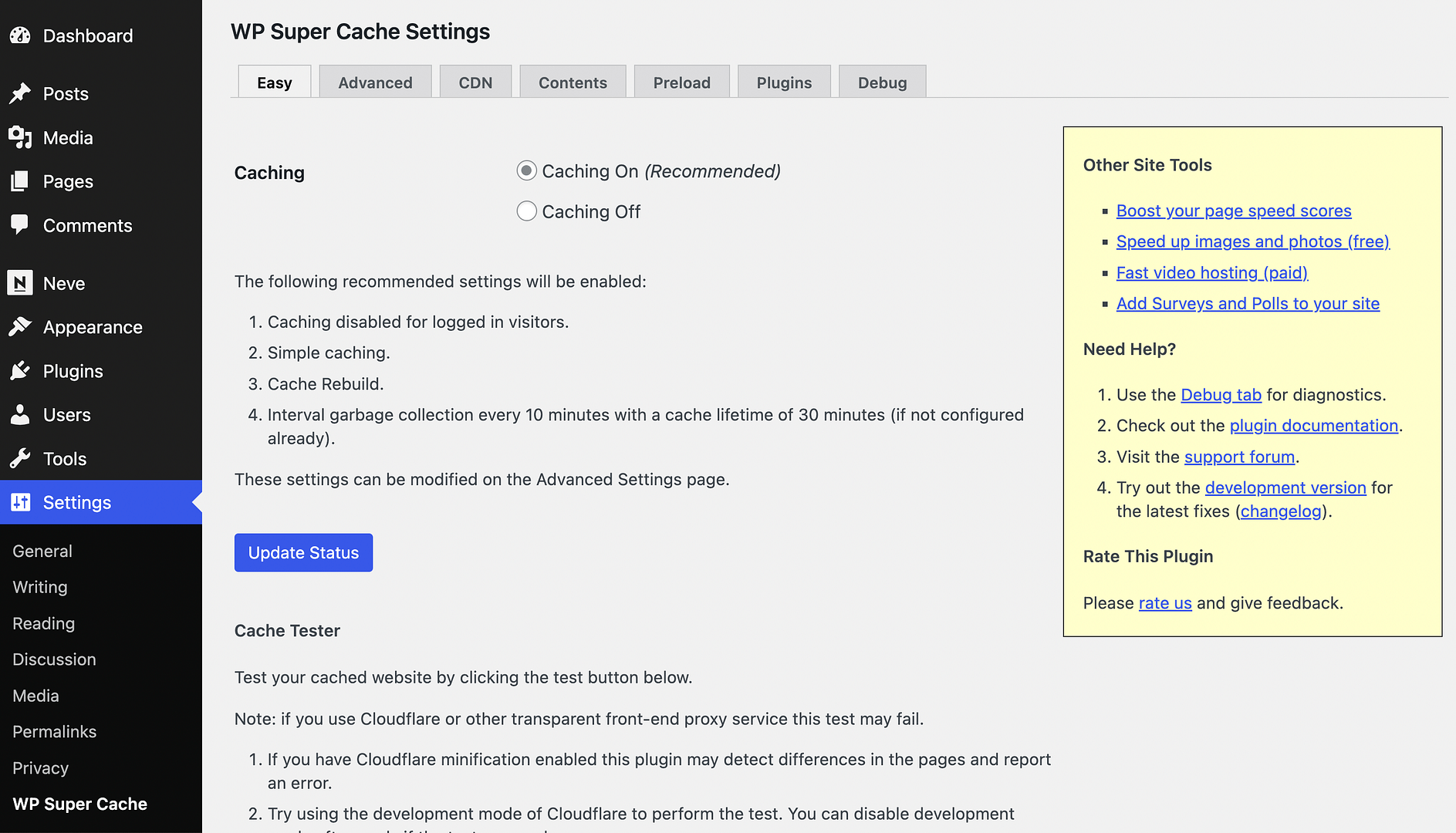Open Media settings submenu item
Image resolution: width=1456 pixels, height=833 pixels.
35,696
